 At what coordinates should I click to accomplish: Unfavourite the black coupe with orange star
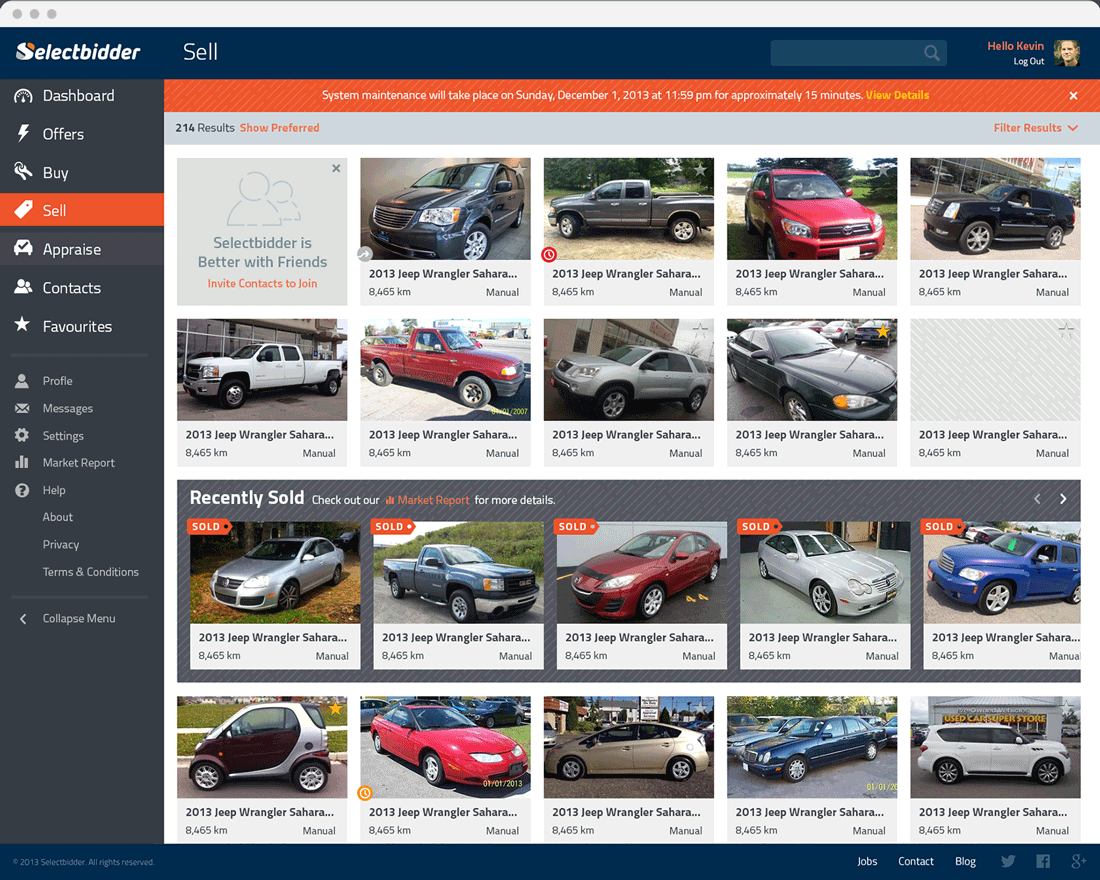(883, 331)
